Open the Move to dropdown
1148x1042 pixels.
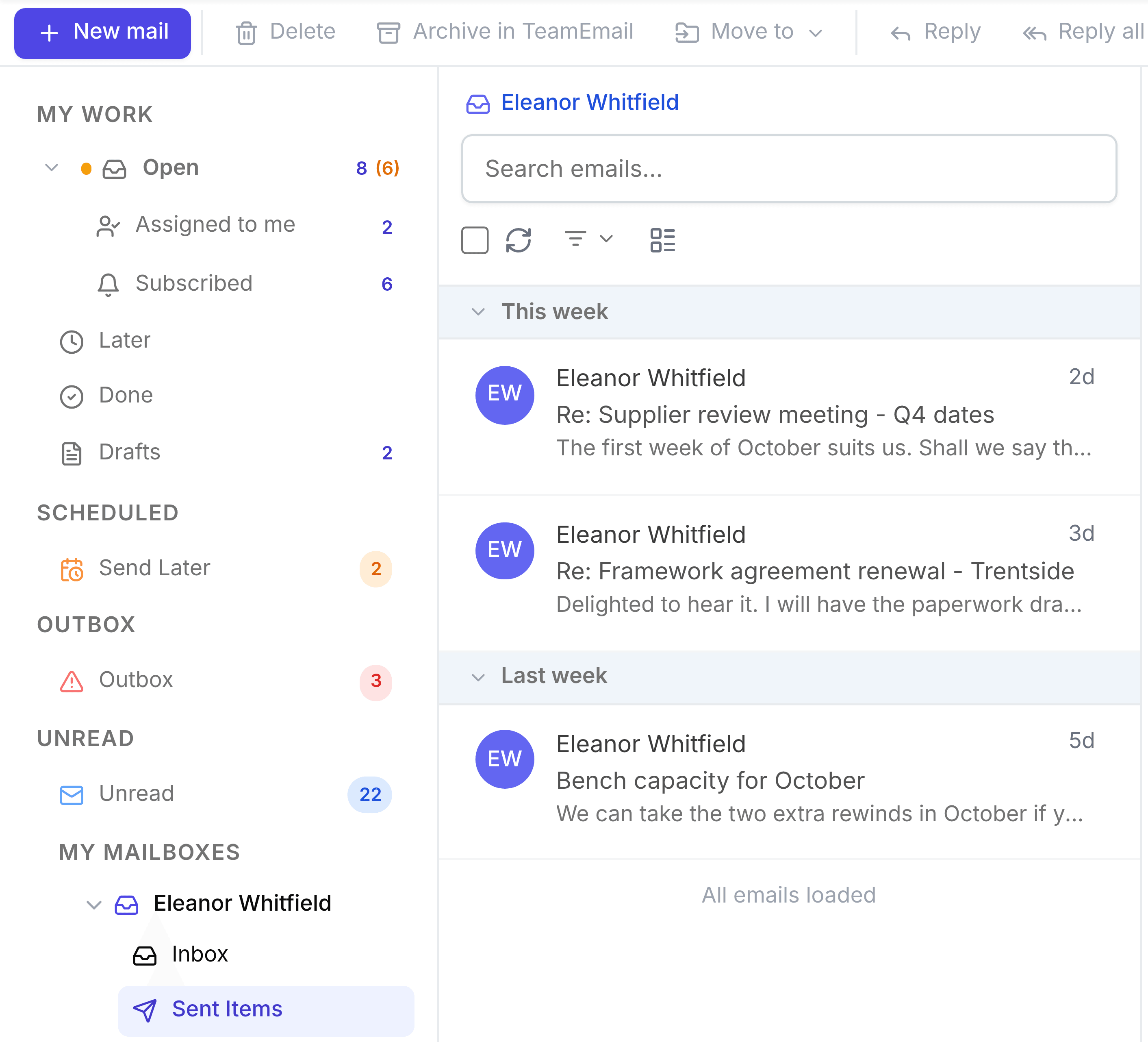pyautogui.click(x=749, y=32)
